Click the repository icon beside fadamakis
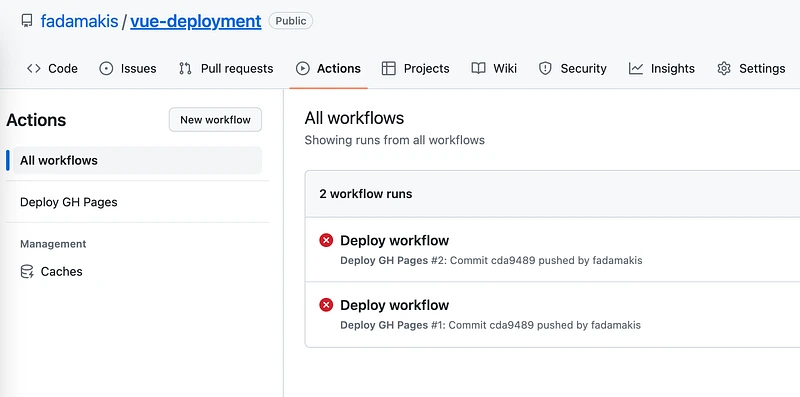The width and height of the screenshot is (800, 397). pyautogui.click(x=27, y=21)
